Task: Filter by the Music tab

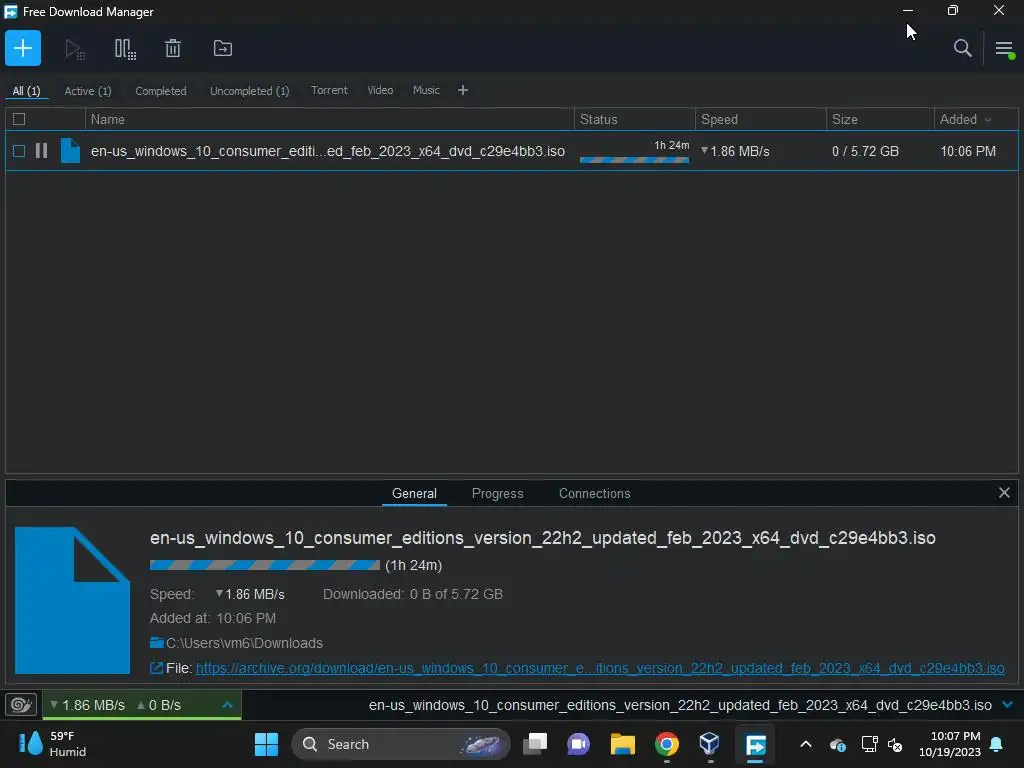Action: pyautogui.click(x=426, y=90)
